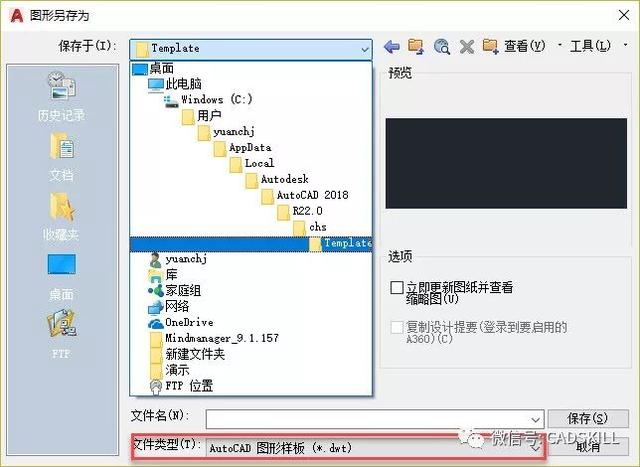Select the Mindmanager_9.1.157 folder
This screenshot has width=640, height=467.
[214, 339]
